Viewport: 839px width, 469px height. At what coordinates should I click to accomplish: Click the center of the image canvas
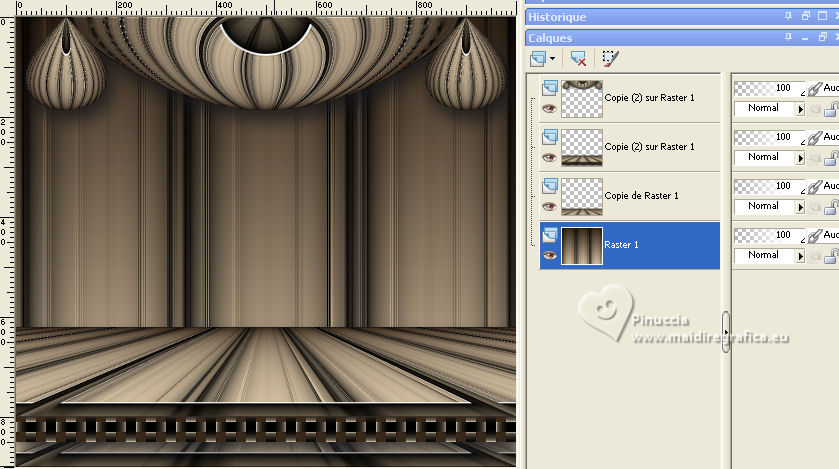(266, 242)
